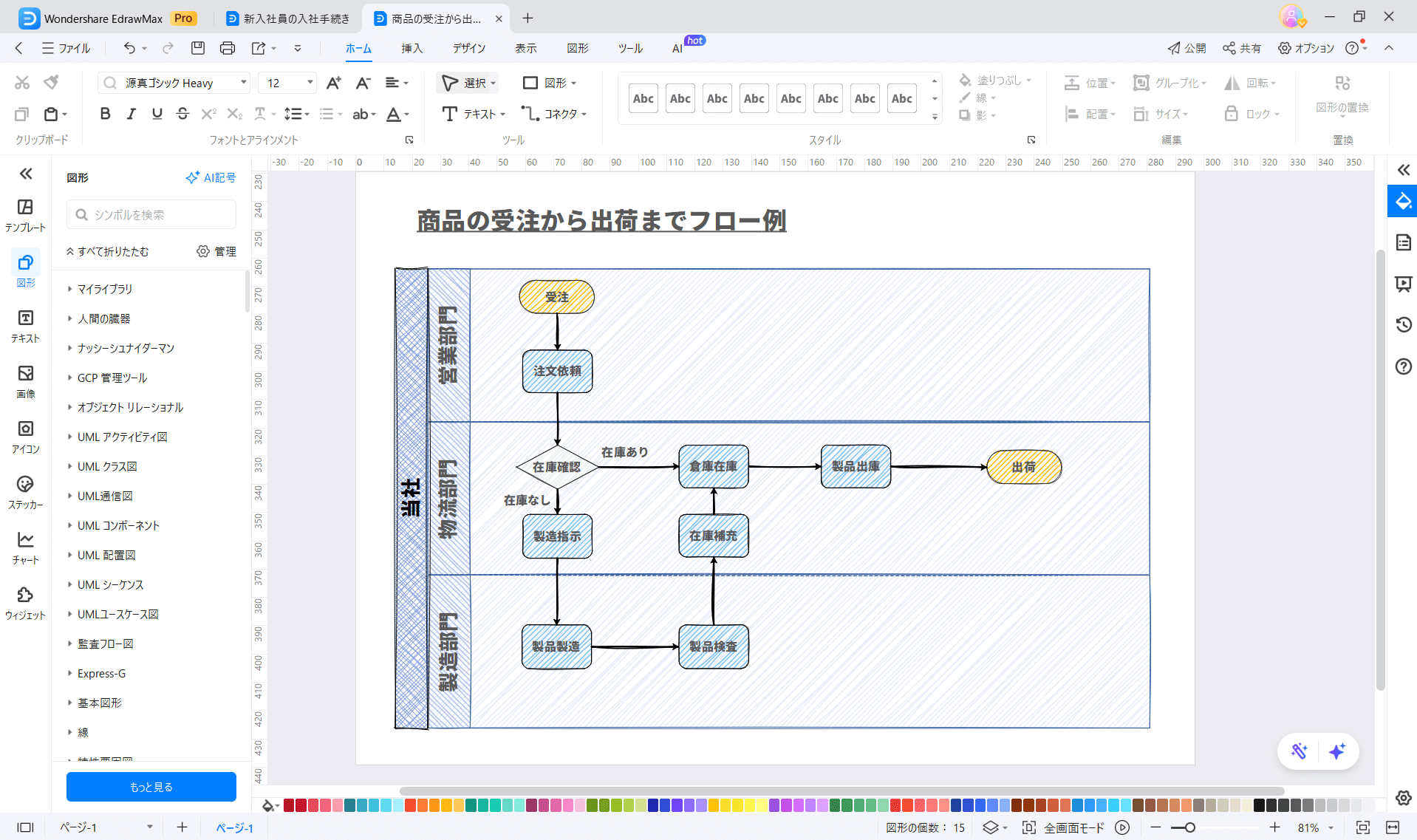Click the Increase font size icon
This screenshot has width=1417, height=840.
point(334,83)
